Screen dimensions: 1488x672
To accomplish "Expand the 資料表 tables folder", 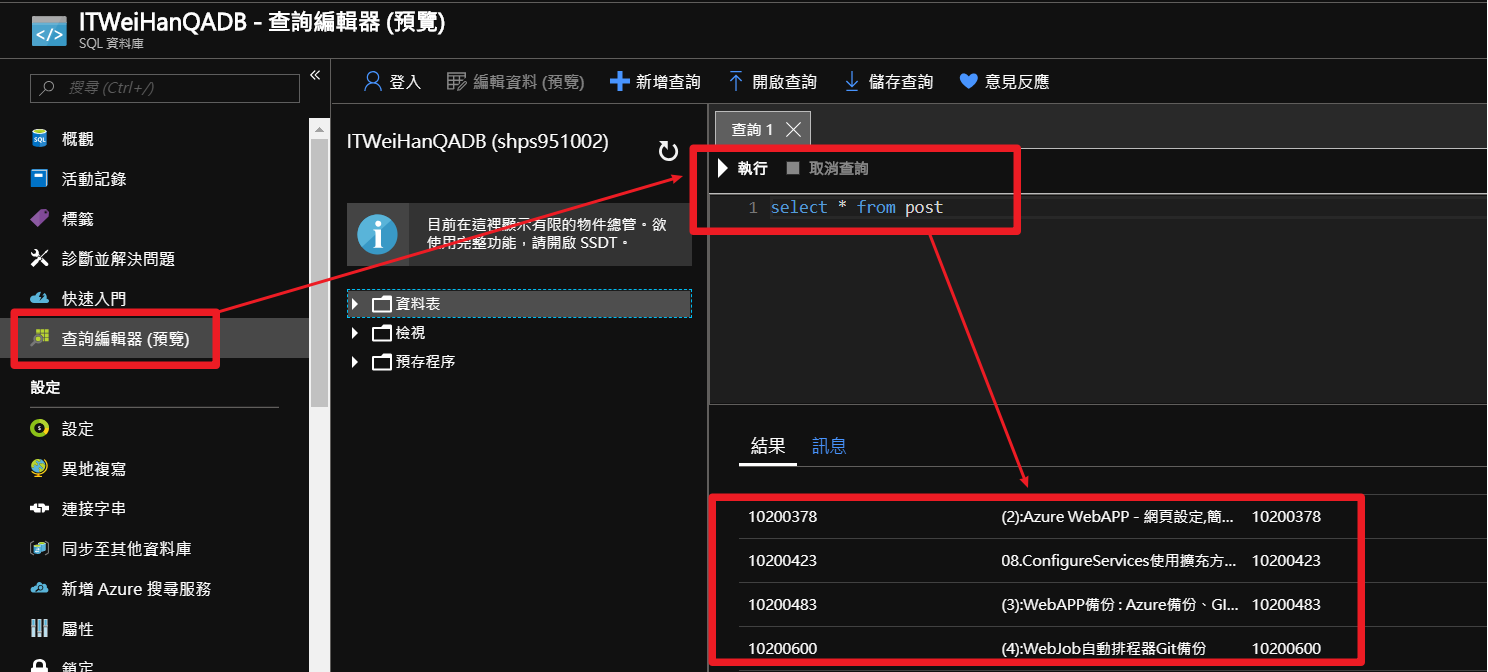I will click(355, 304).
